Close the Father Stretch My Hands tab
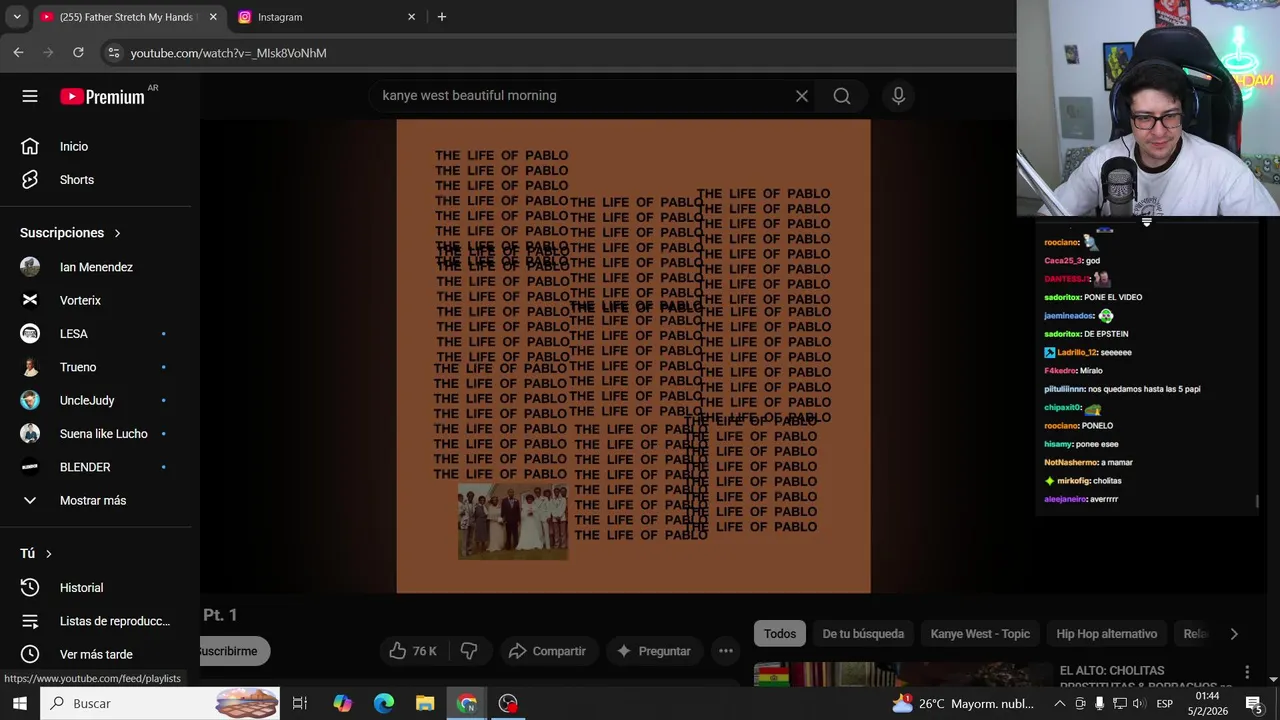Viewport: 1280px width, 720px height. (x=213, y=17)
